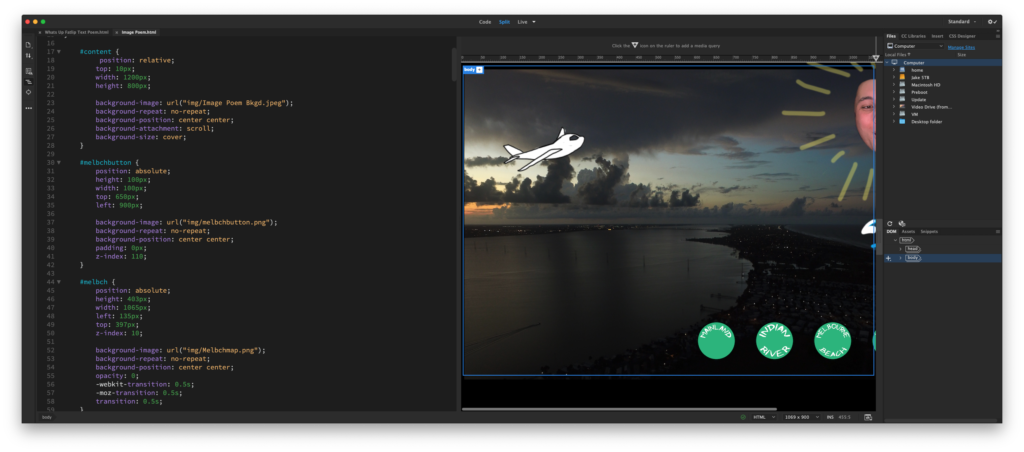Click the preview in browser icon in status bar

click(x=866, y=417)
